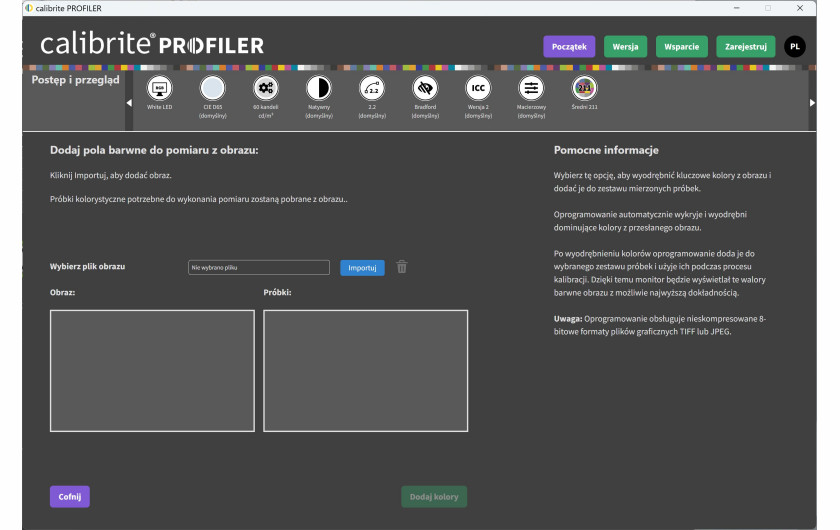Select the 2.2 gamma icon
The image size is (840, 530).
372,88
